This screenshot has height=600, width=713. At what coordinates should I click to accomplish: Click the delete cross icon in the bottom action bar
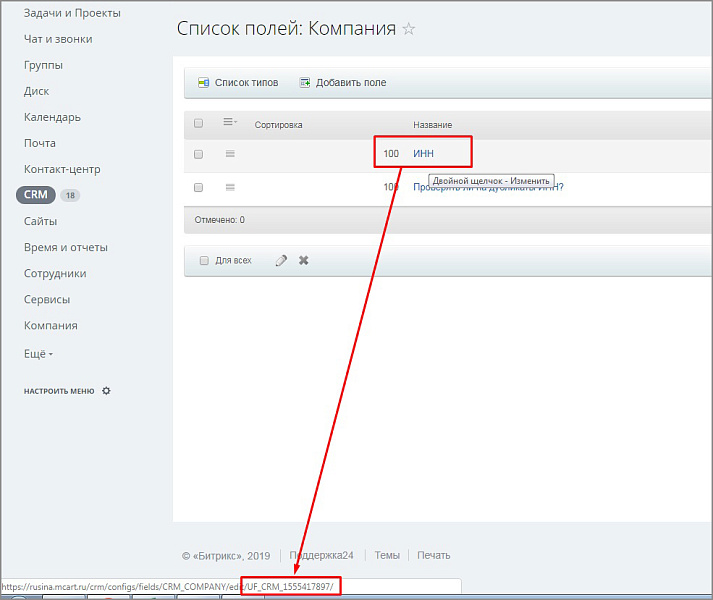304,260
